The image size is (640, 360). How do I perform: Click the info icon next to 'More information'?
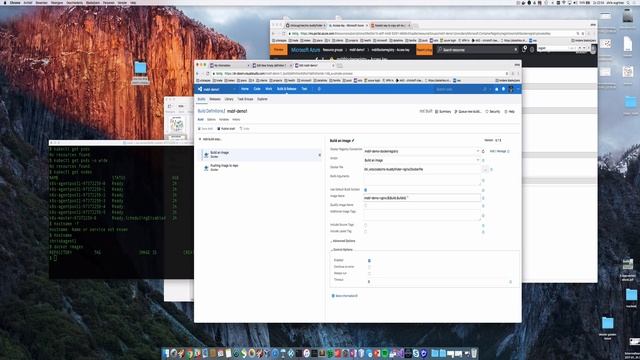pyautogui.click(x=333, y=296)
